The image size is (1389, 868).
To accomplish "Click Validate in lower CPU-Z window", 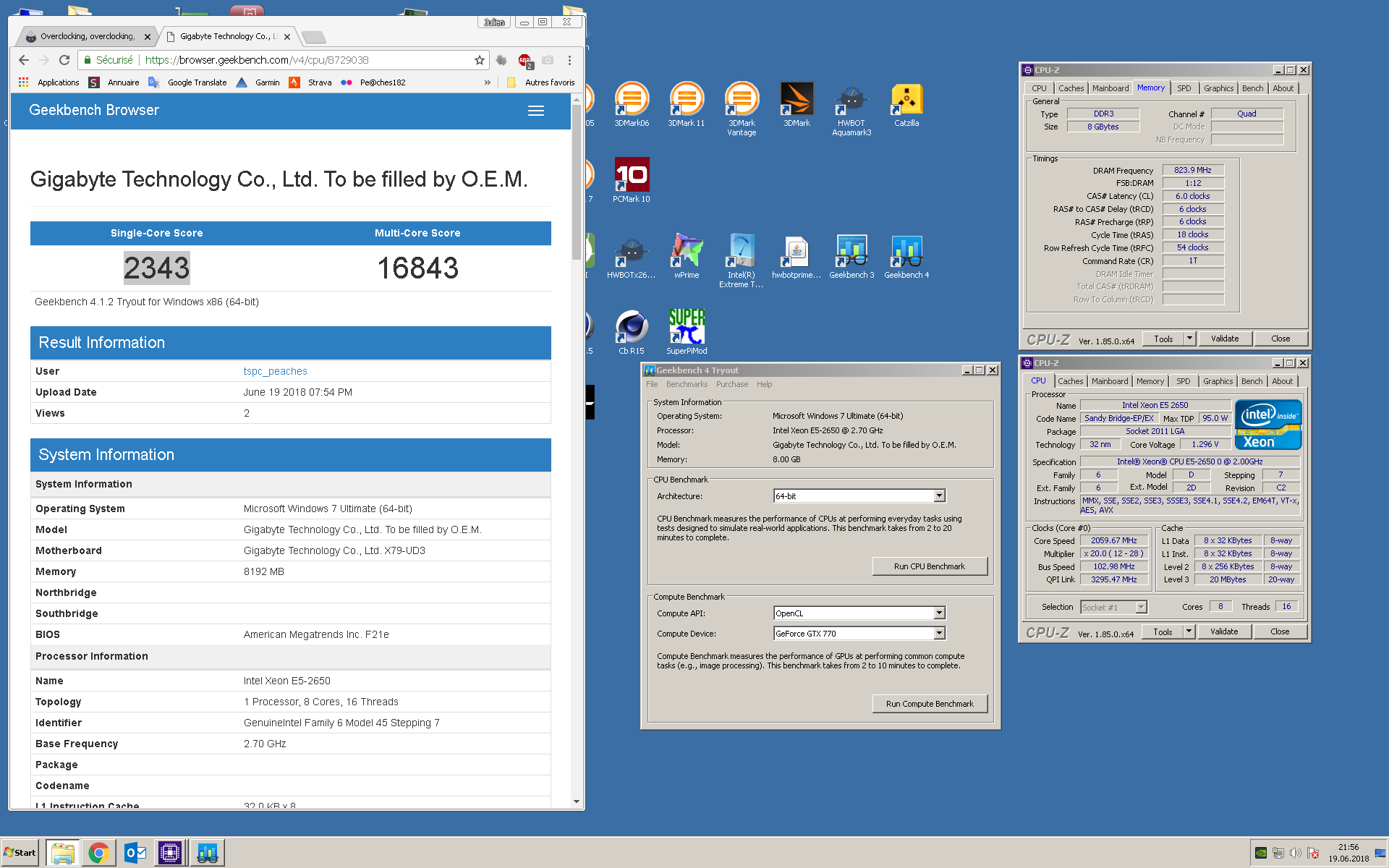I will tap(1224, 631).
